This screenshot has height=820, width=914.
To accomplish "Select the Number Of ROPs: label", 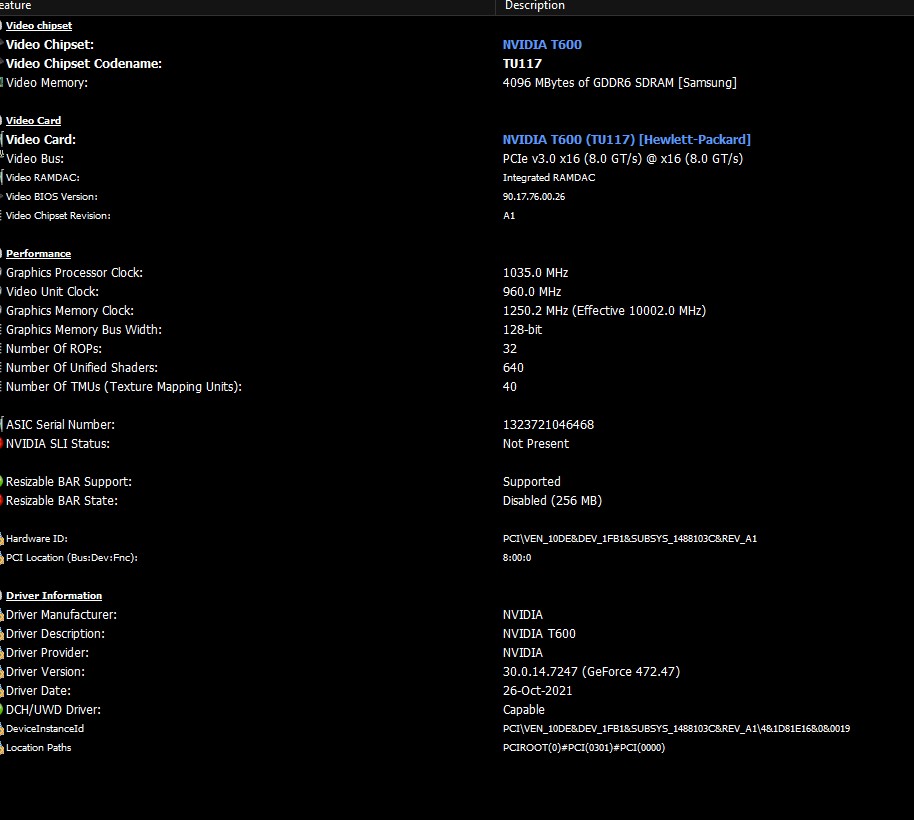I will coord(54,349).
